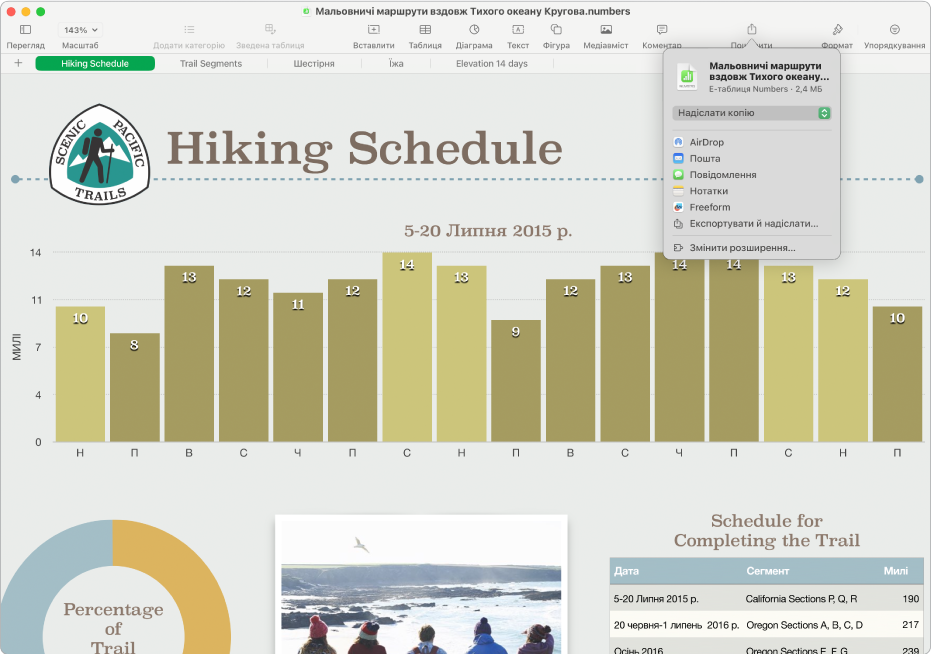Viewport: 931px width, 654px height.
Task: Click the Shape (Фігура) toolbar icon
Action: coord(556,29)
